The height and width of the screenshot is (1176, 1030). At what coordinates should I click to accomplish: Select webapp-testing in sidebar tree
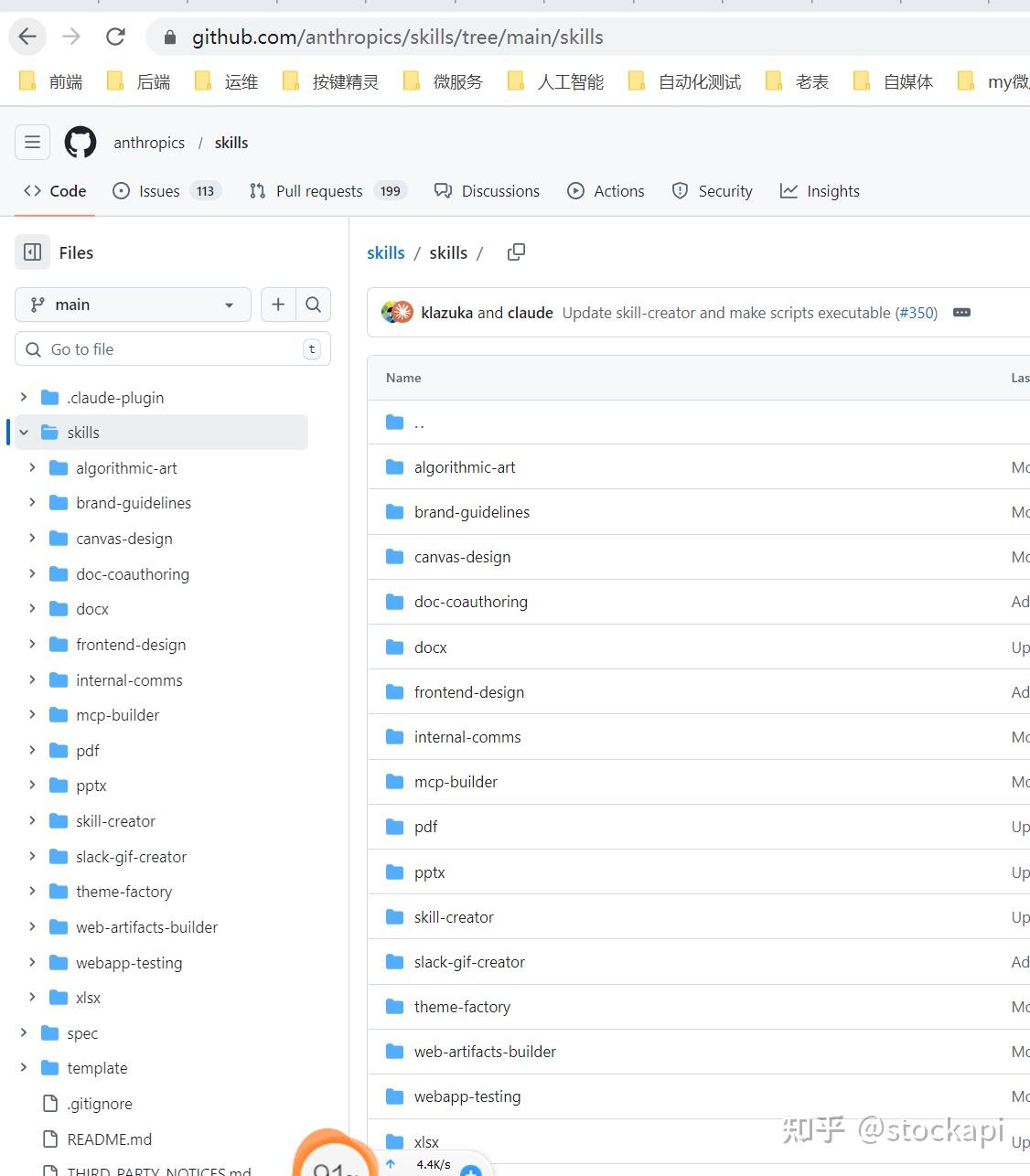tap(129, 963)
